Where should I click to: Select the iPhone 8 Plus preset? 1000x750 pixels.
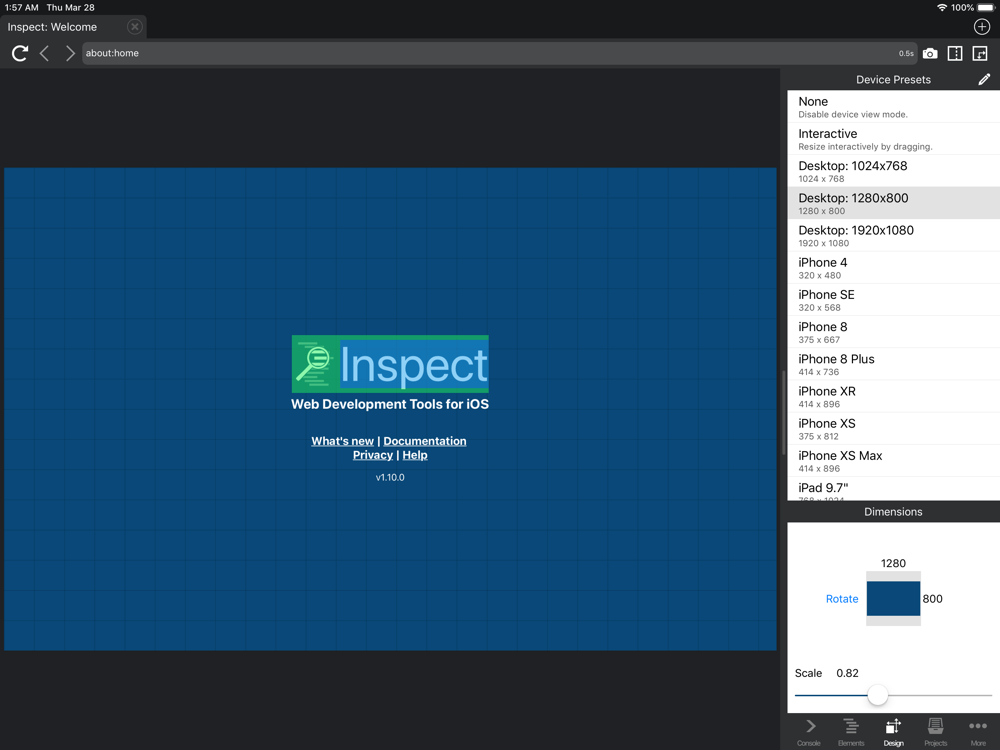click(893, 364)
